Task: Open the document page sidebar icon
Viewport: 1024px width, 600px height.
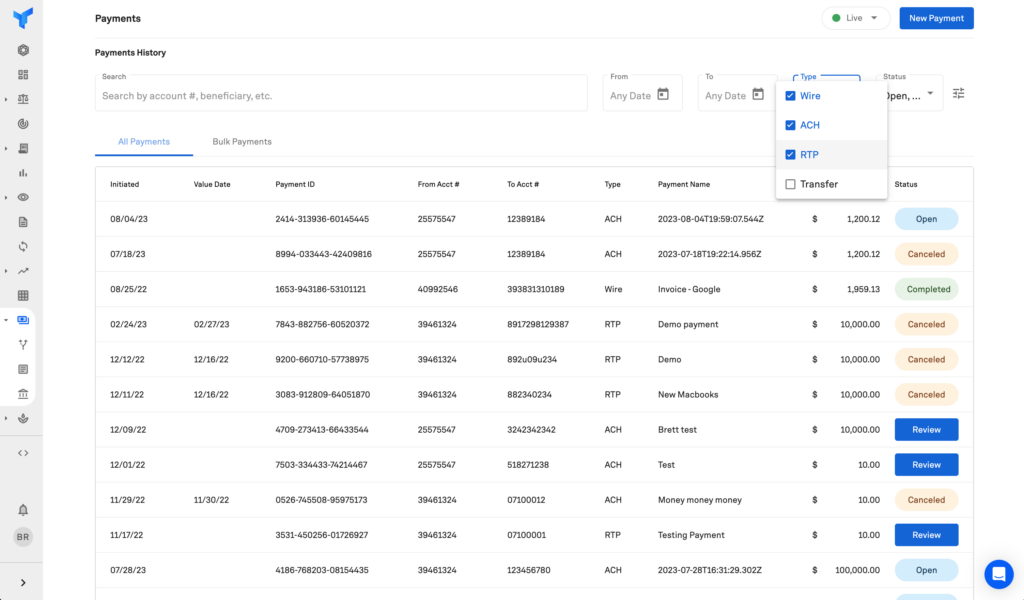Action: [x=23, y=222]
